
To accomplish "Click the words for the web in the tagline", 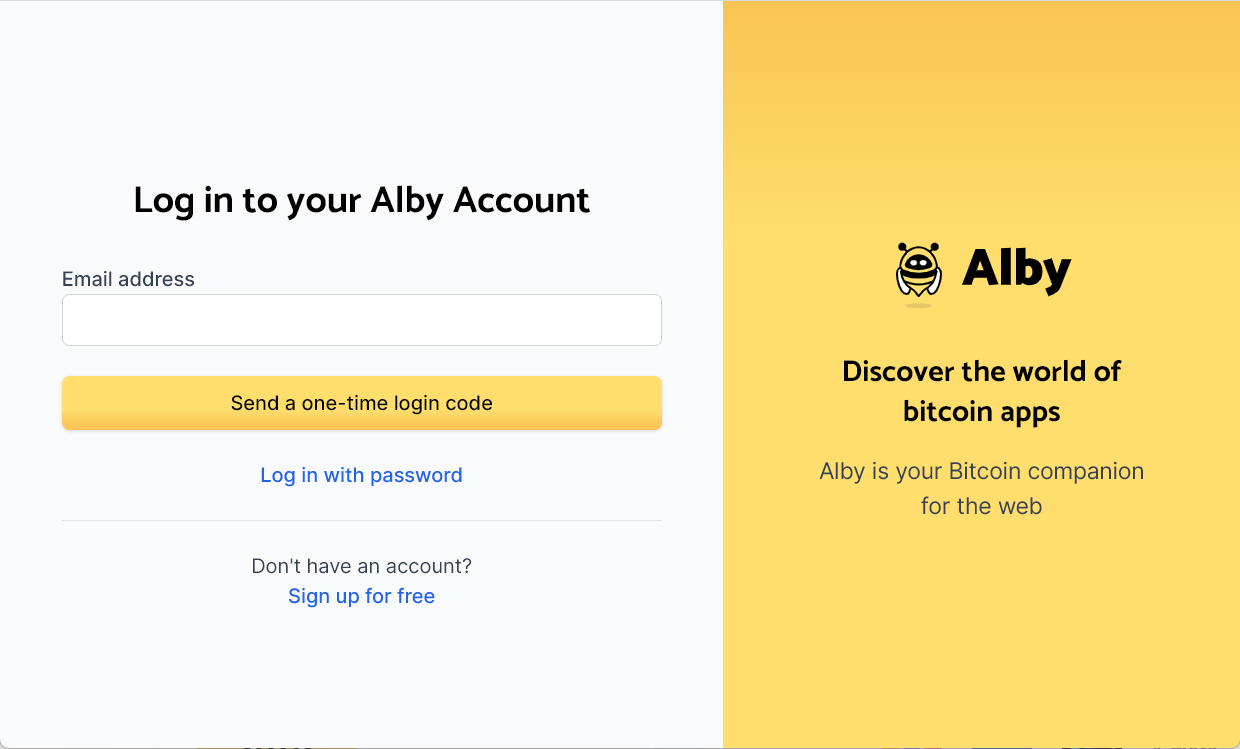I will tap(981, 506).
